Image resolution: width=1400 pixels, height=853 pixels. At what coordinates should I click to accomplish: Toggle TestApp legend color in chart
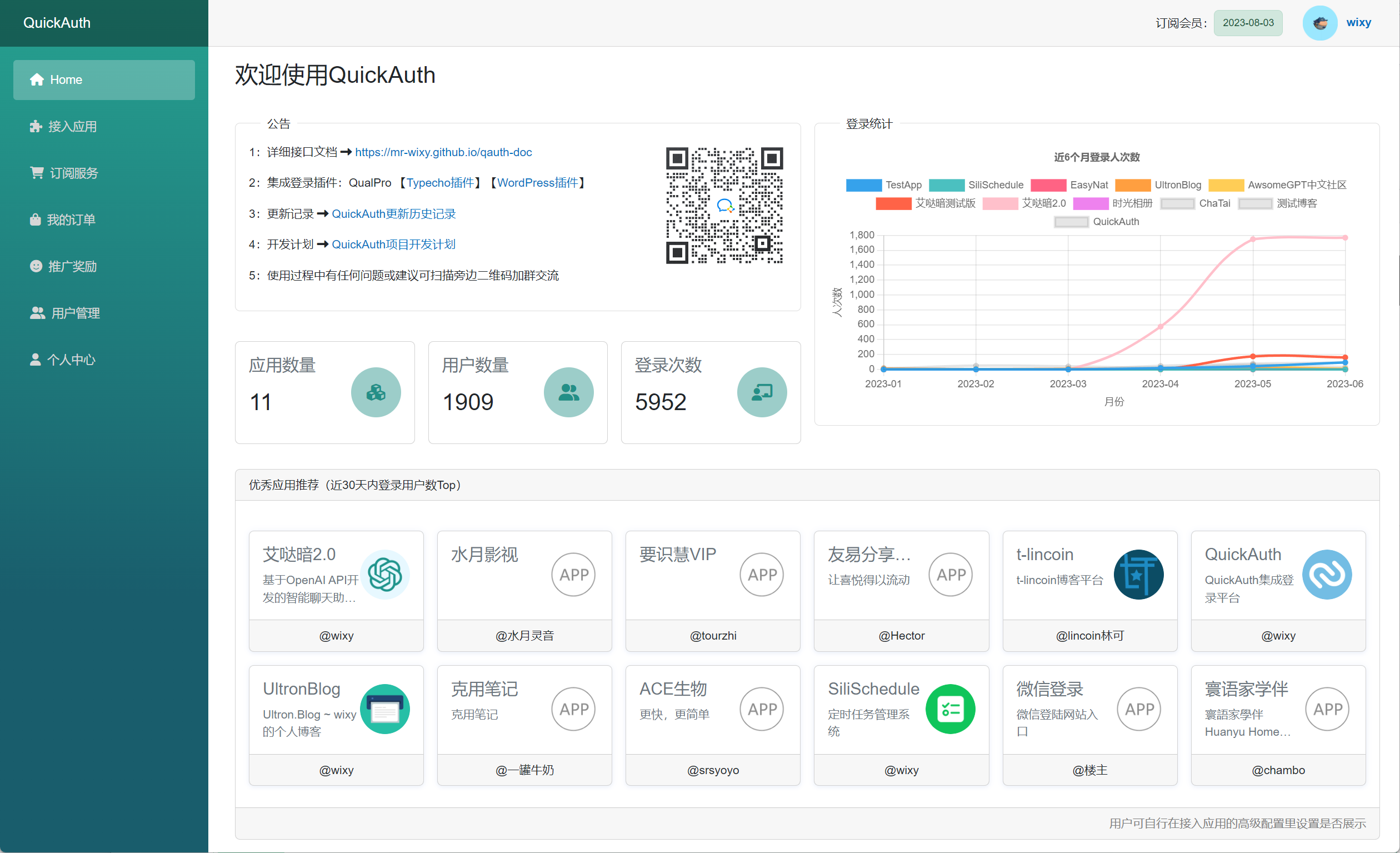[864, 185]
